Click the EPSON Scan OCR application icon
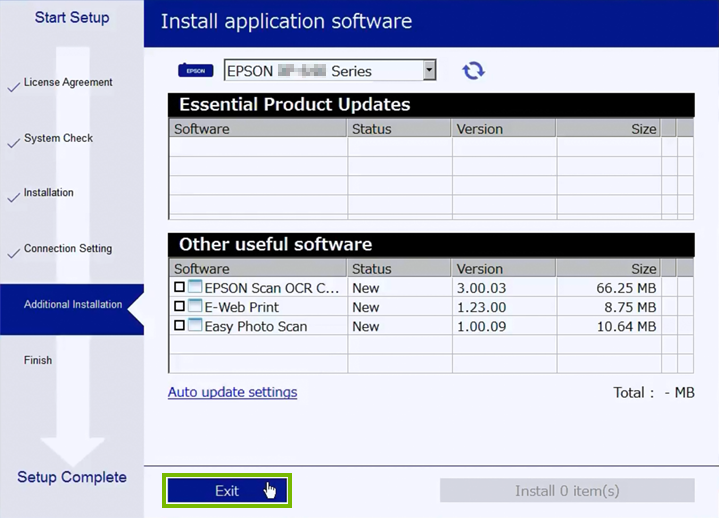Screen dimensions: 719x518 (195, 287)
